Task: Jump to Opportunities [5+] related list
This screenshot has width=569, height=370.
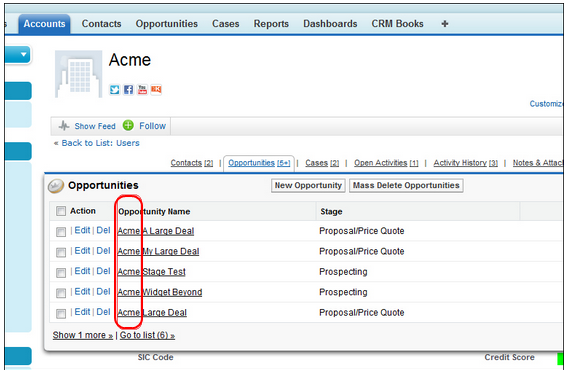Action: click(259, 163)
